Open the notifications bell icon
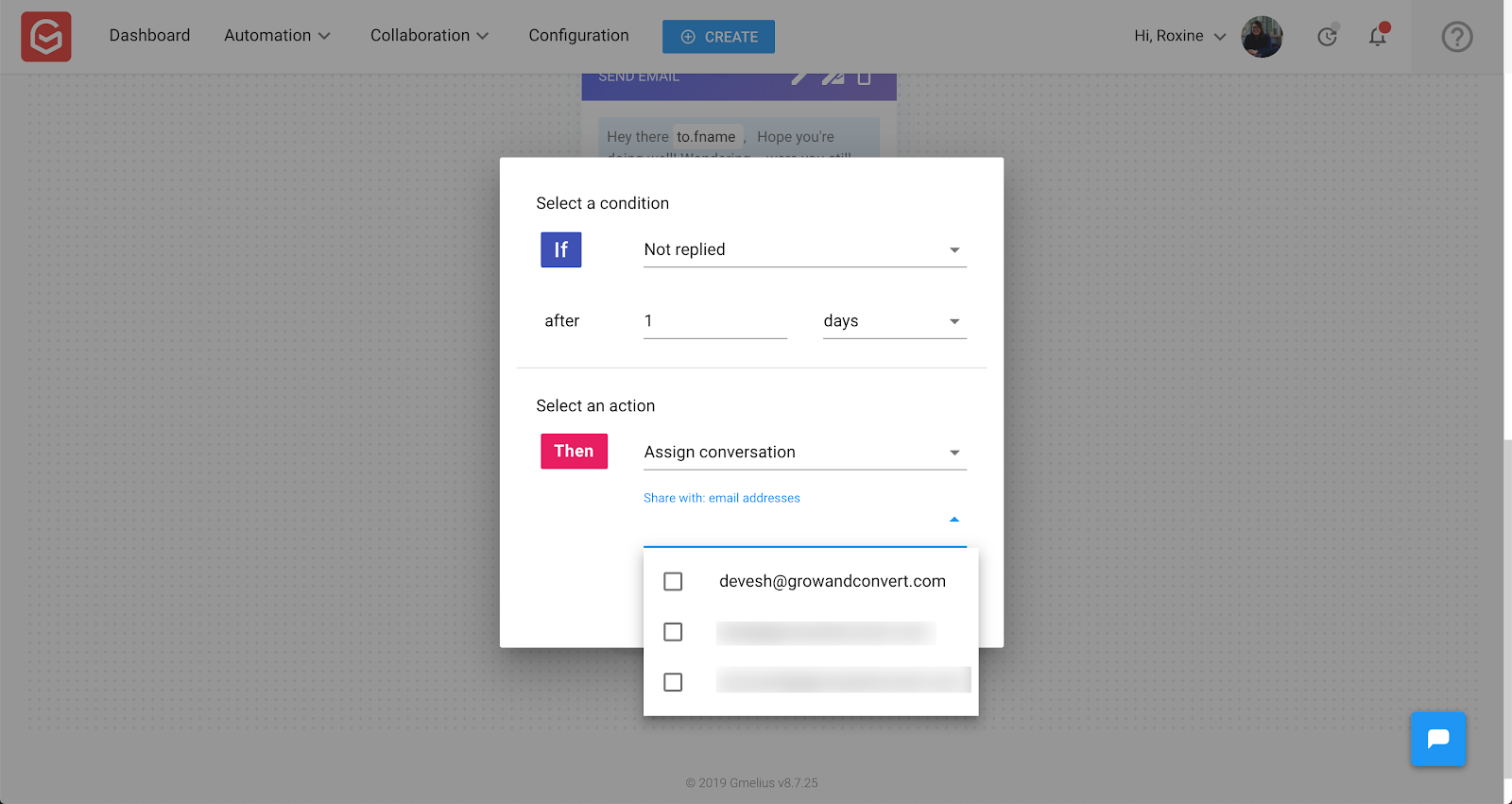Viewport: 1512px width, 804px height. coord(1378,36)
